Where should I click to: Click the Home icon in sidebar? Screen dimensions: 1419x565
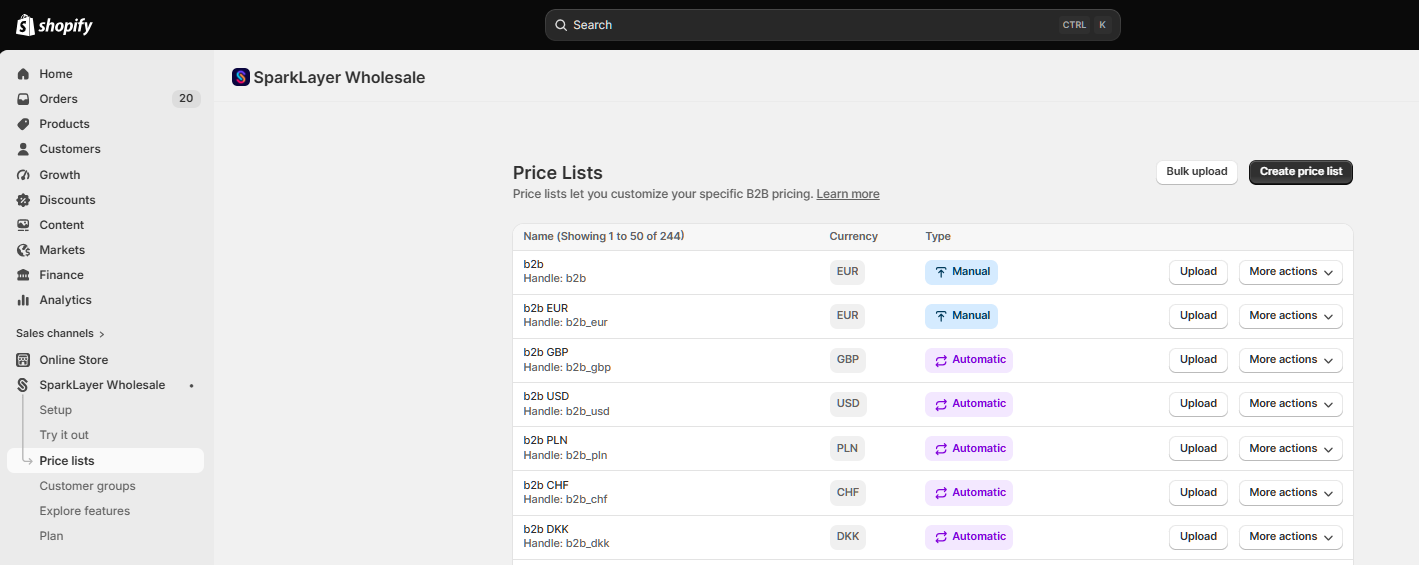(x=23, y=74)
